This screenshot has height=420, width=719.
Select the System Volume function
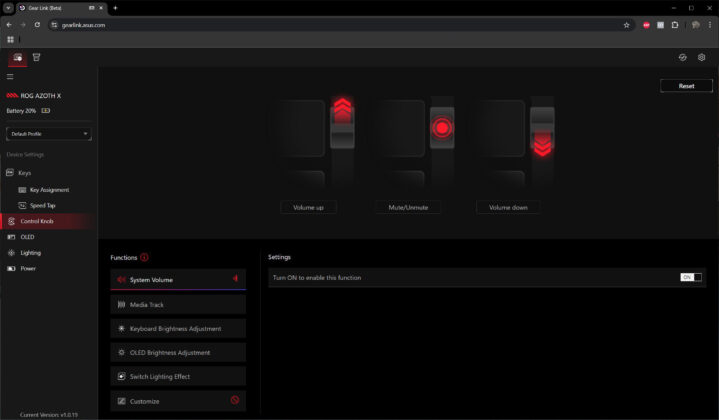(x=178, y=279)
